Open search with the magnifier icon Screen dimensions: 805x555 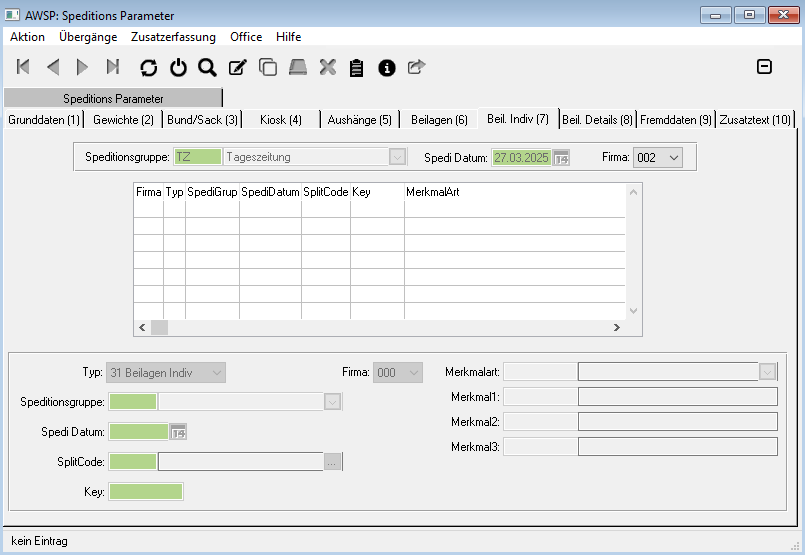pos(207,67)
